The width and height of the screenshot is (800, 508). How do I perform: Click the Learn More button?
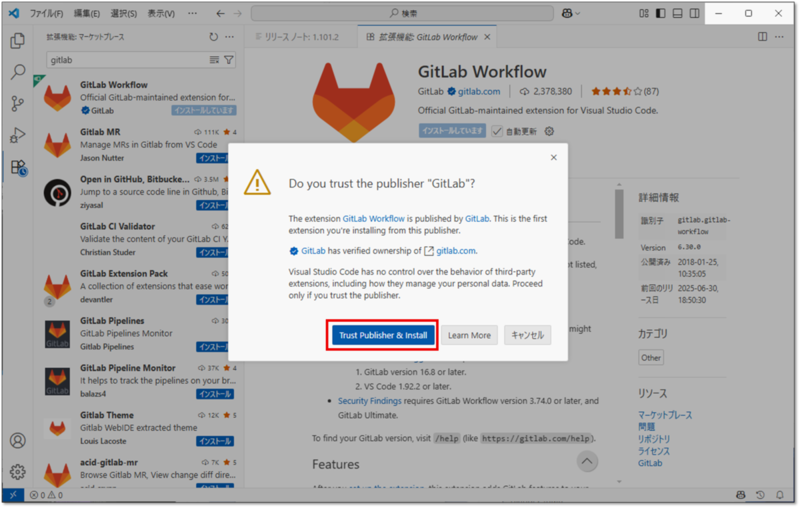[469, 335]
